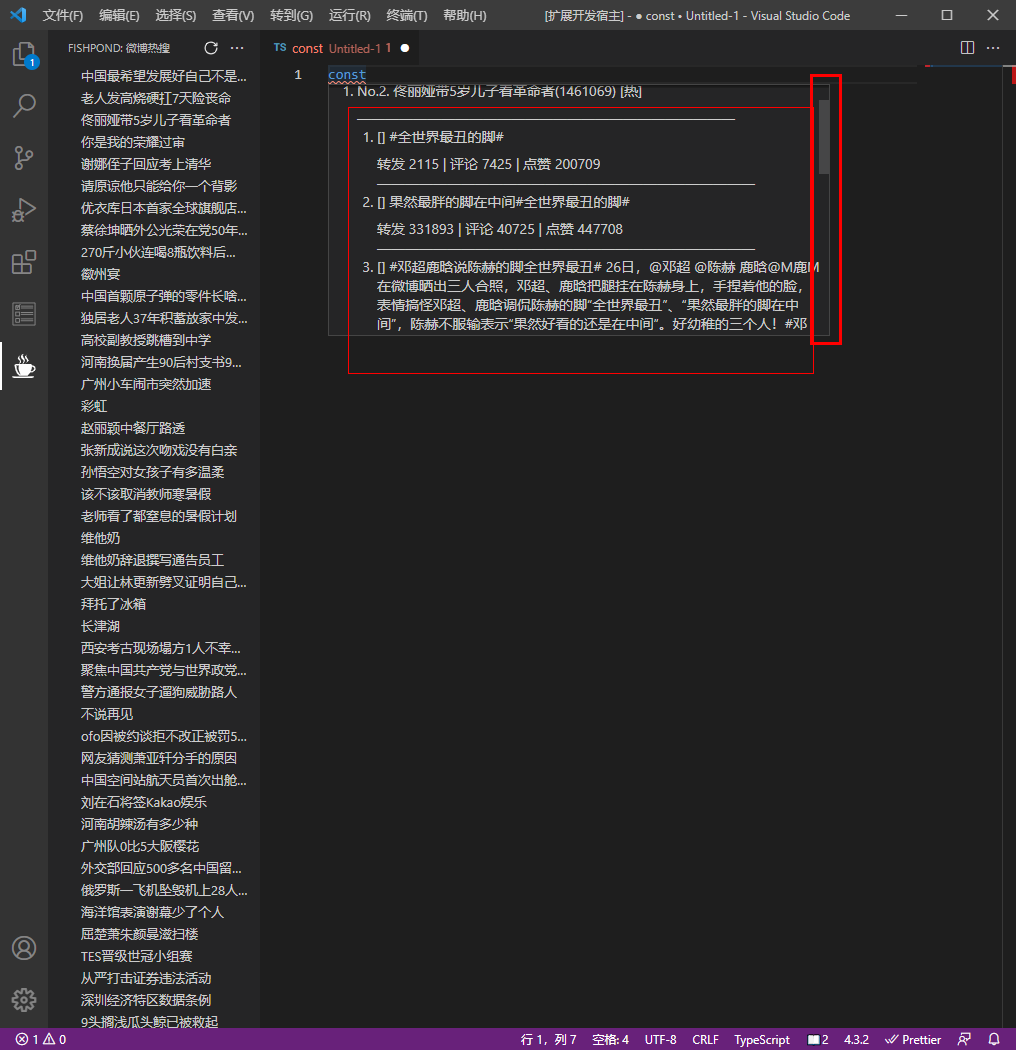Click the VS Code logo icon
This screenshot has width=1016, height=1050.
pos(18,15)
